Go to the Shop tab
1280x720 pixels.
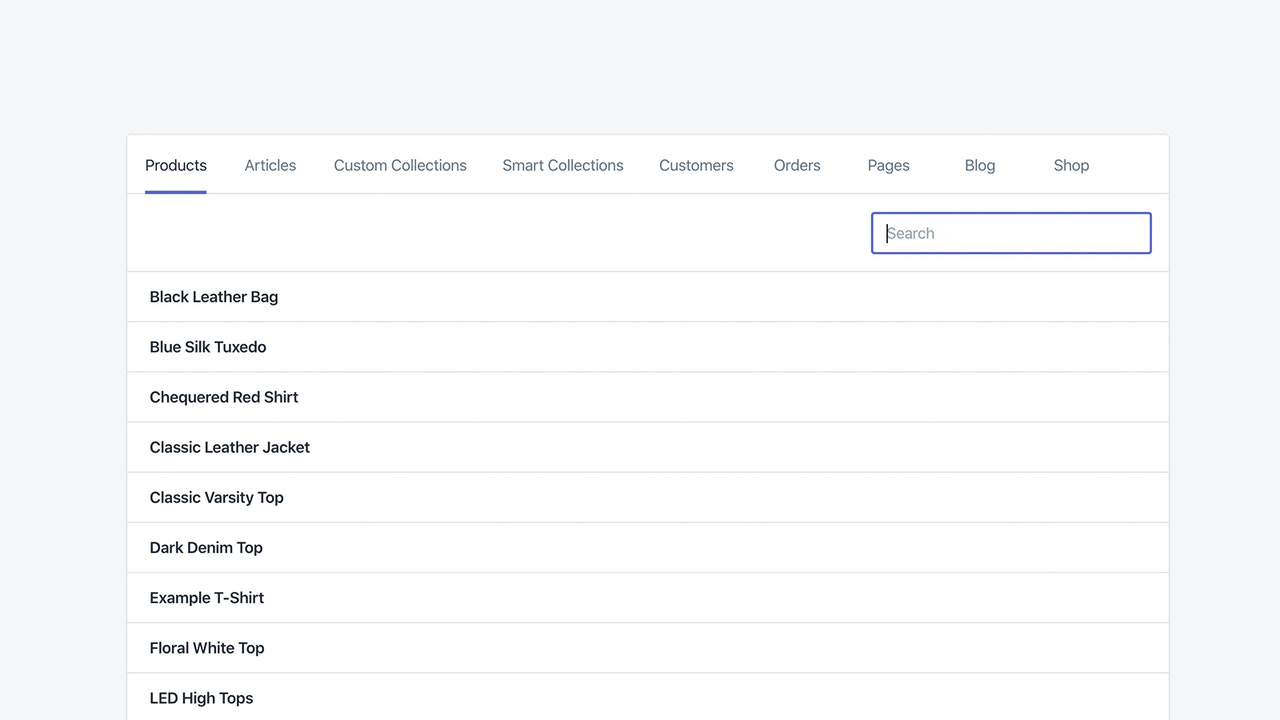(x=1071, y=165)
